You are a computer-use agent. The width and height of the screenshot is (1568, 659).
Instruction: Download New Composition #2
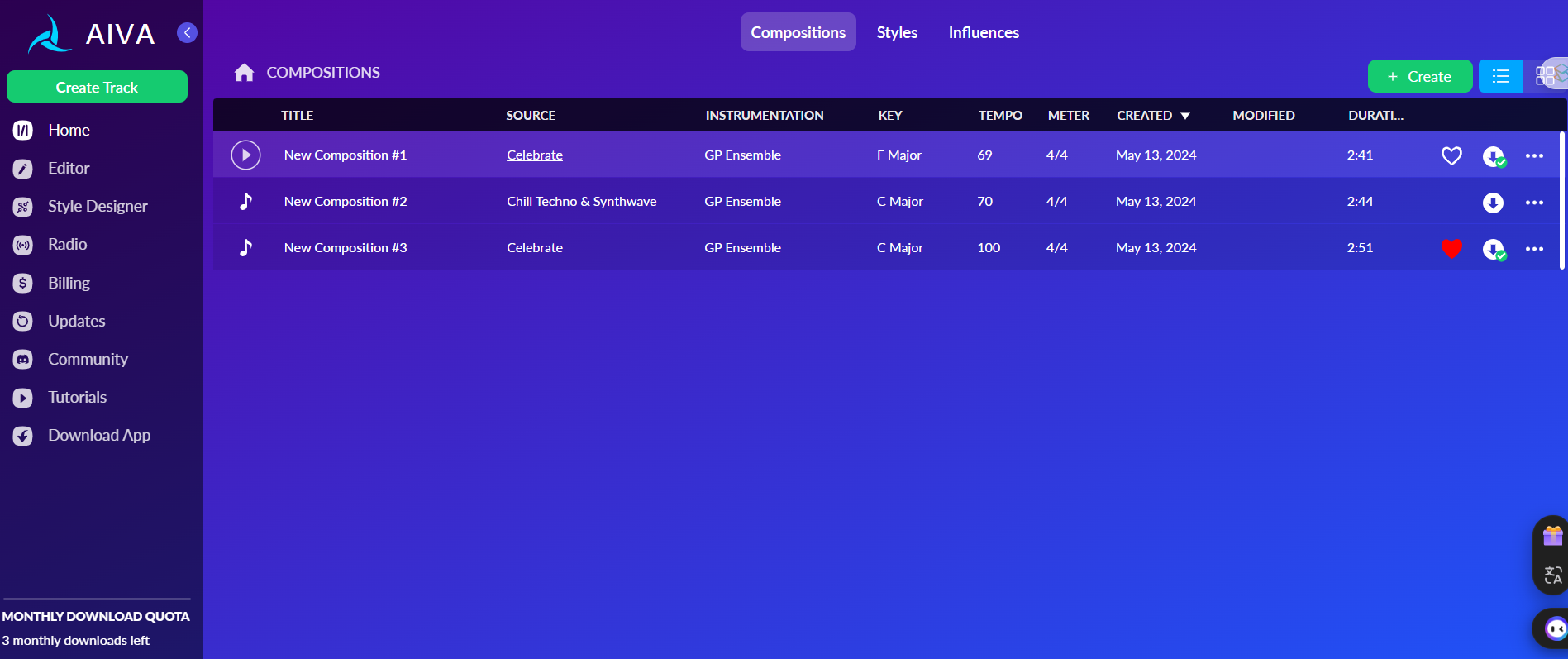[x=1492, y=203]
